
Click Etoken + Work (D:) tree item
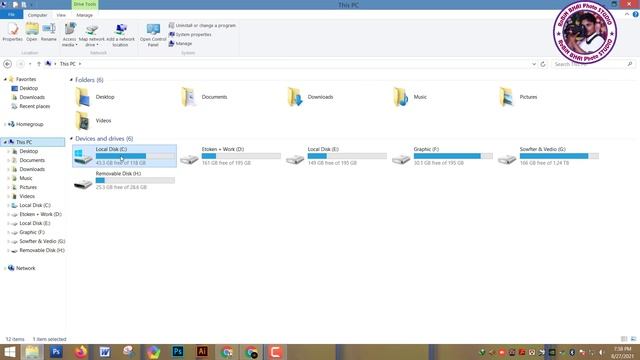point(40,214)
